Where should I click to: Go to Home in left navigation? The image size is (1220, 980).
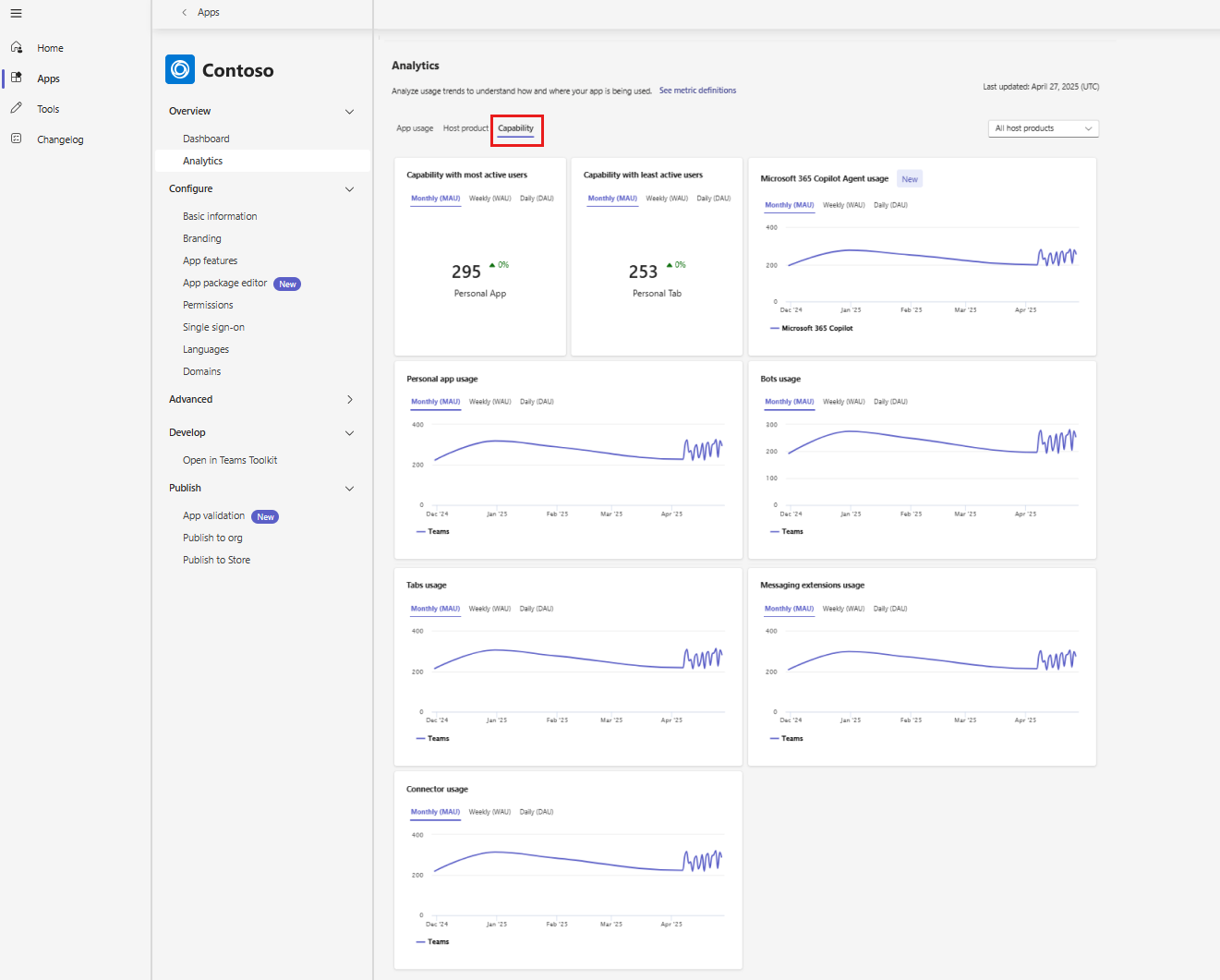click(x=50, y=48)
